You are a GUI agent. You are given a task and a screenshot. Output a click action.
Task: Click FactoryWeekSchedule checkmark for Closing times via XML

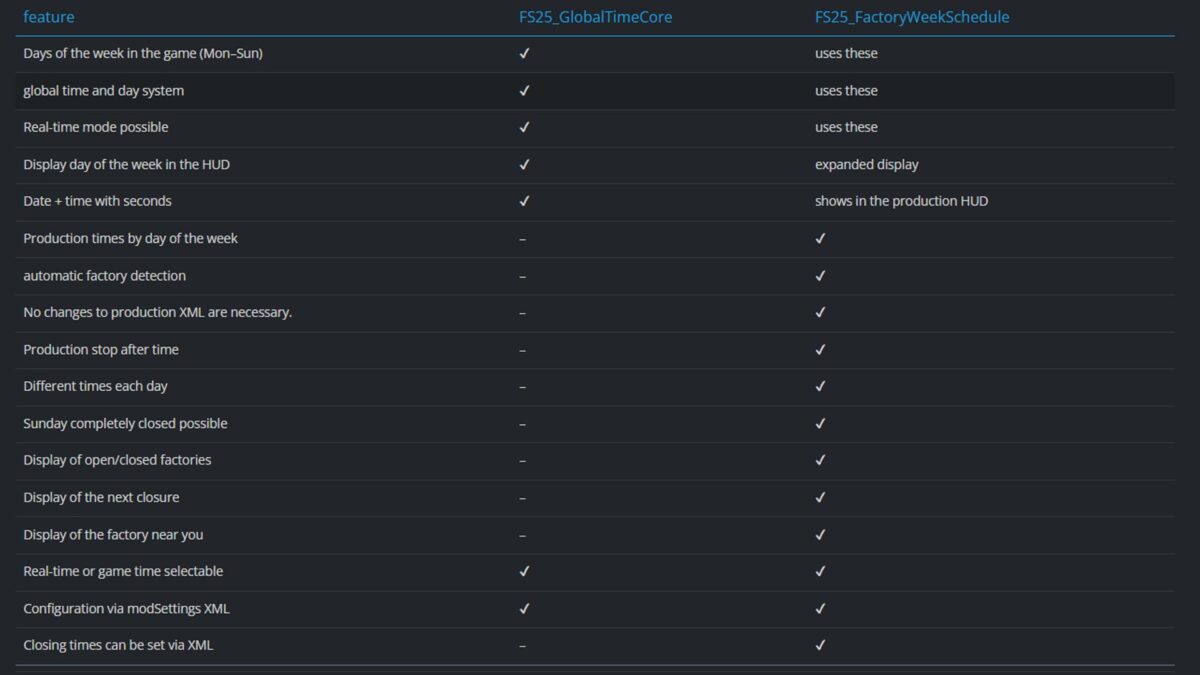pyautogui.click(x=820, y=646)
